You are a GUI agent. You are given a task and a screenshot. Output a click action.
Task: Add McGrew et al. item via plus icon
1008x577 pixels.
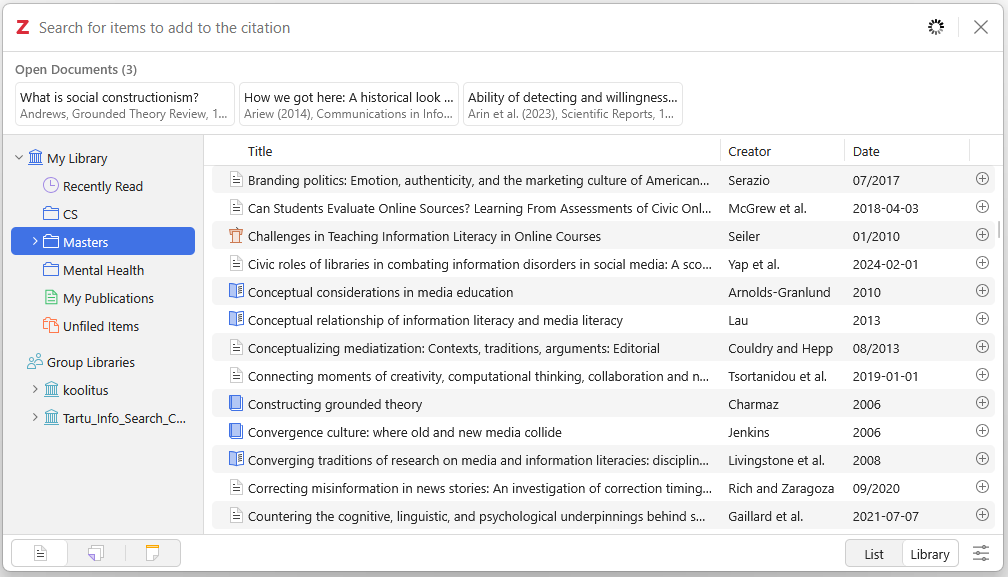(982, 207)
